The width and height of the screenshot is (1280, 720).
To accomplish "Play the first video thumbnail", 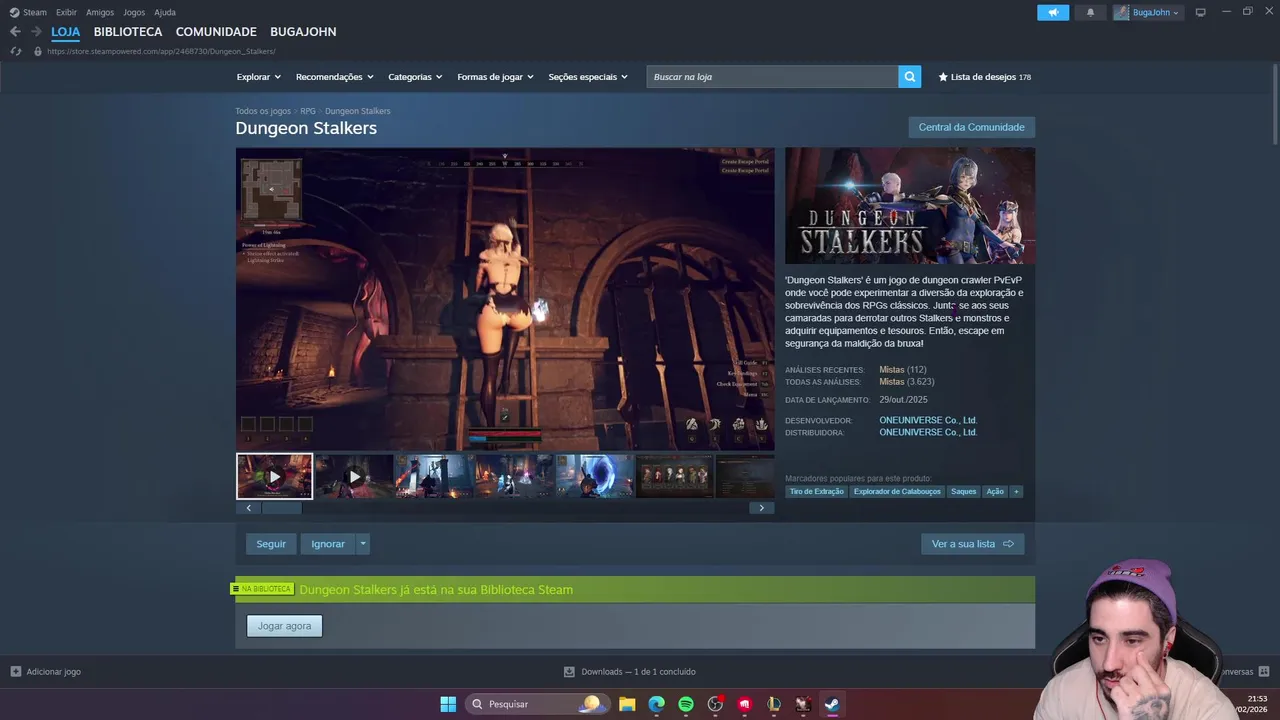I will [x=274, y=476].
